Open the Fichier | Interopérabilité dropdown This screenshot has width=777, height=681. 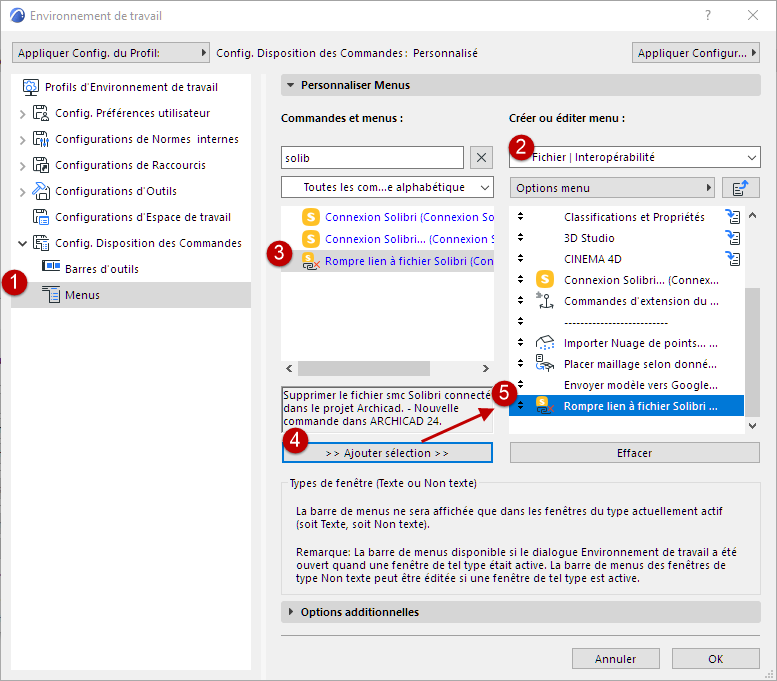coord(634,157)
